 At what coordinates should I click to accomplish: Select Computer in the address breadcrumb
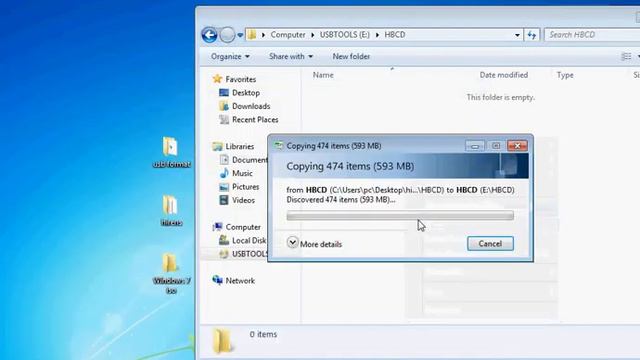(x=288, y=35)
